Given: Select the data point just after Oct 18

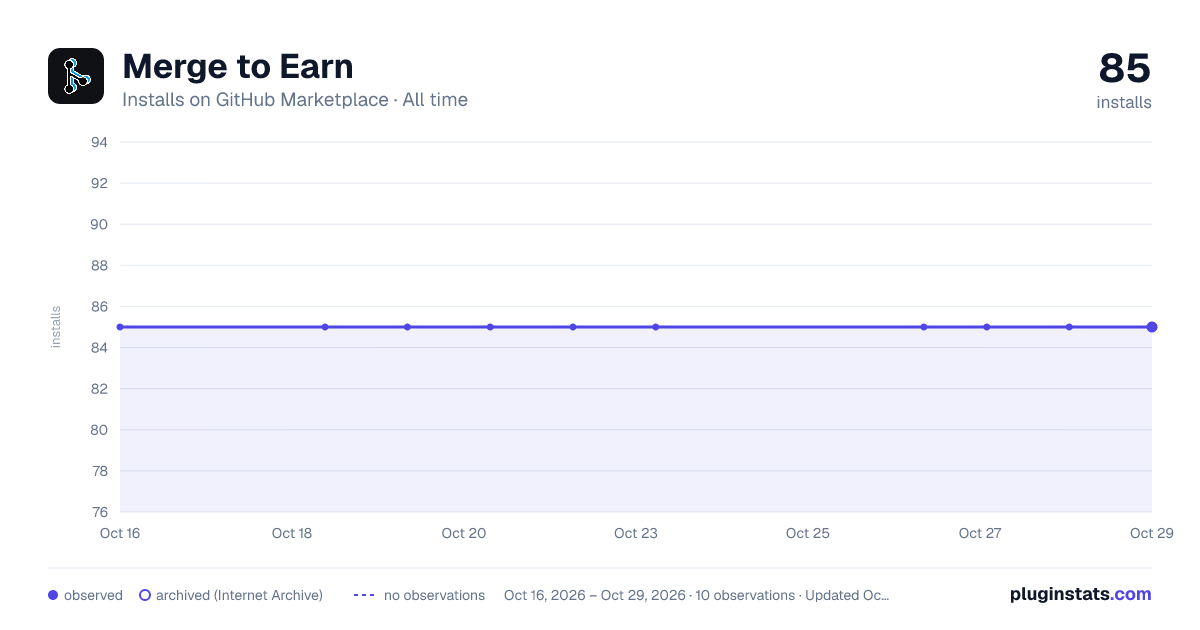Looking at the screenshot, I should tap(325, 327).
